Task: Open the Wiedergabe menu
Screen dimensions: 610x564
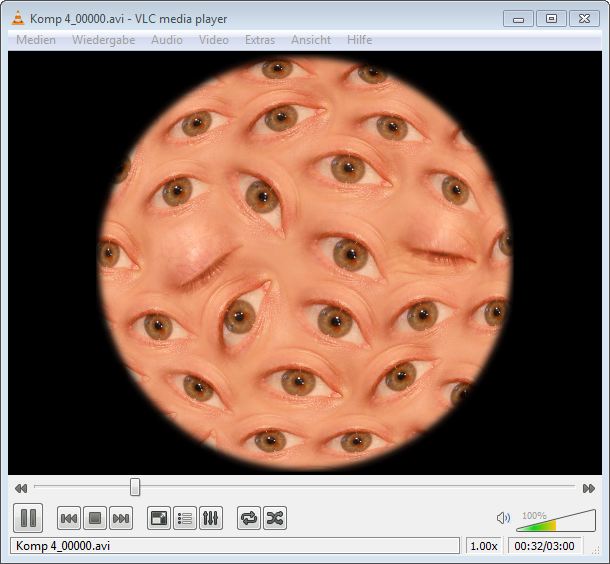Action: 103,40
